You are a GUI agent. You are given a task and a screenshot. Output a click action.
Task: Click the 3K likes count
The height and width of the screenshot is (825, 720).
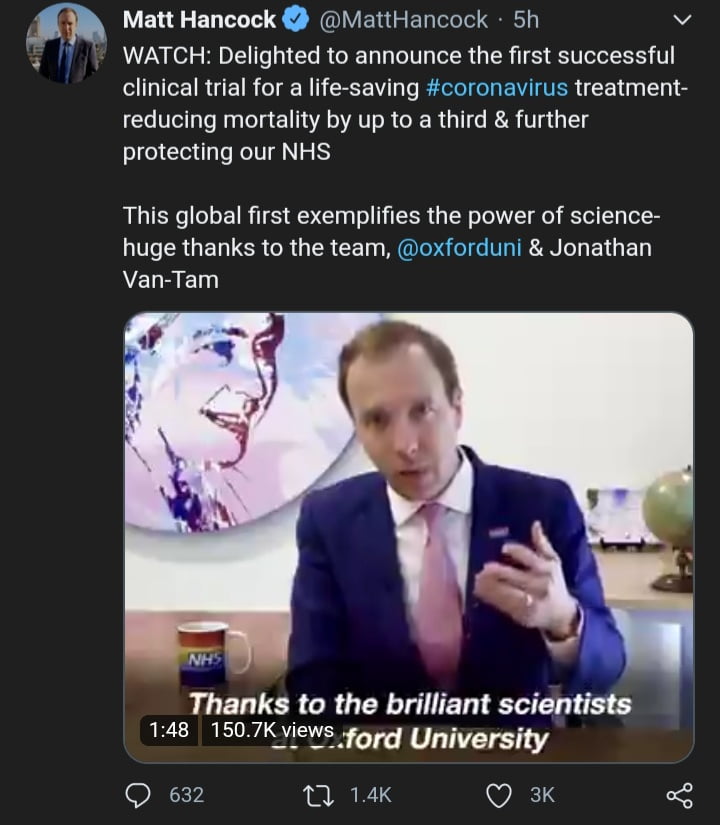tap(542, 794)
